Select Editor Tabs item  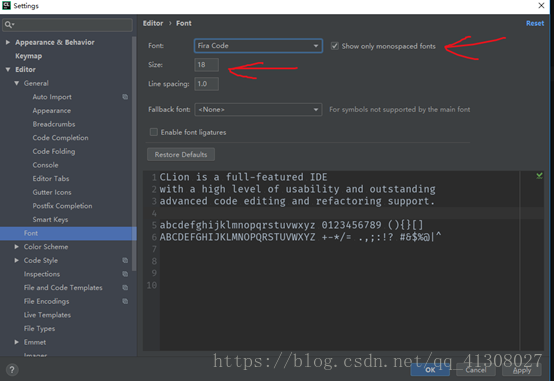pyautogui.click(x=51, y=178)
